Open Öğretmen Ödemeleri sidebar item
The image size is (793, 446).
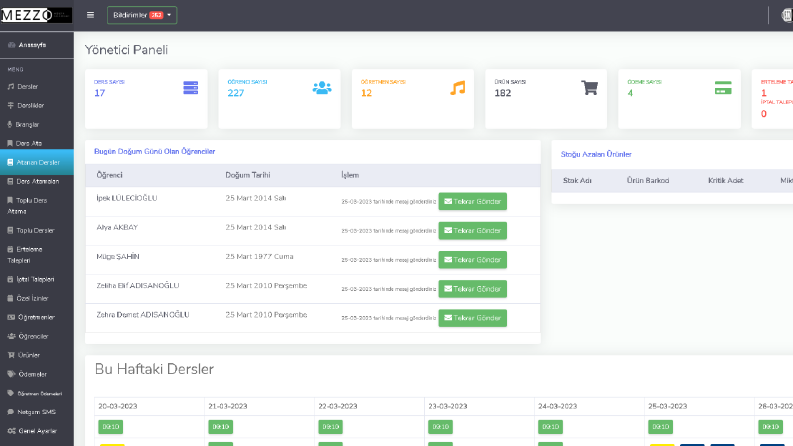click(x=37, y=393)
